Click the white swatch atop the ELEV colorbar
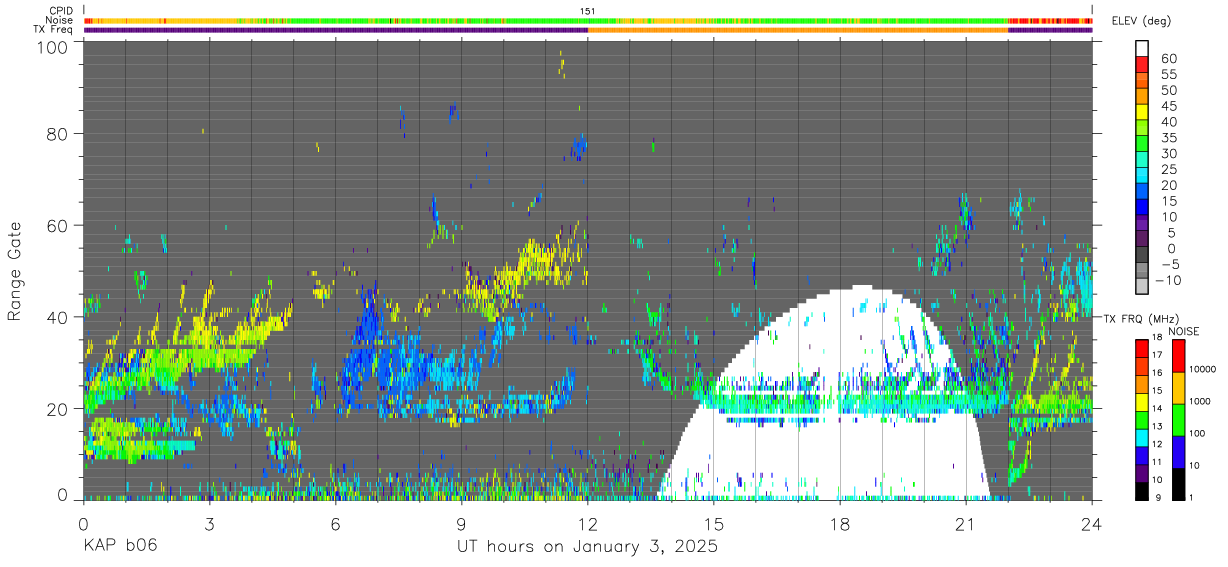 click(x=1142, y=48)
